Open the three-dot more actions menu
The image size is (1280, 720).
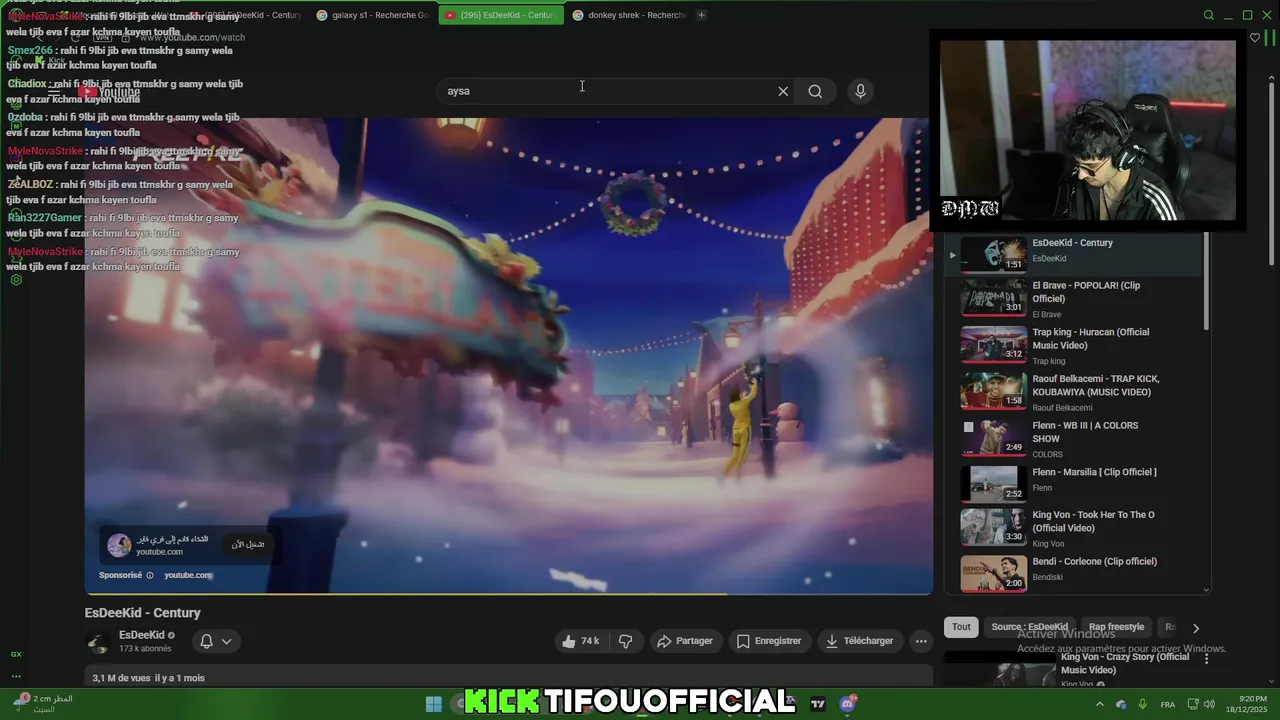(x=921, y=641)
